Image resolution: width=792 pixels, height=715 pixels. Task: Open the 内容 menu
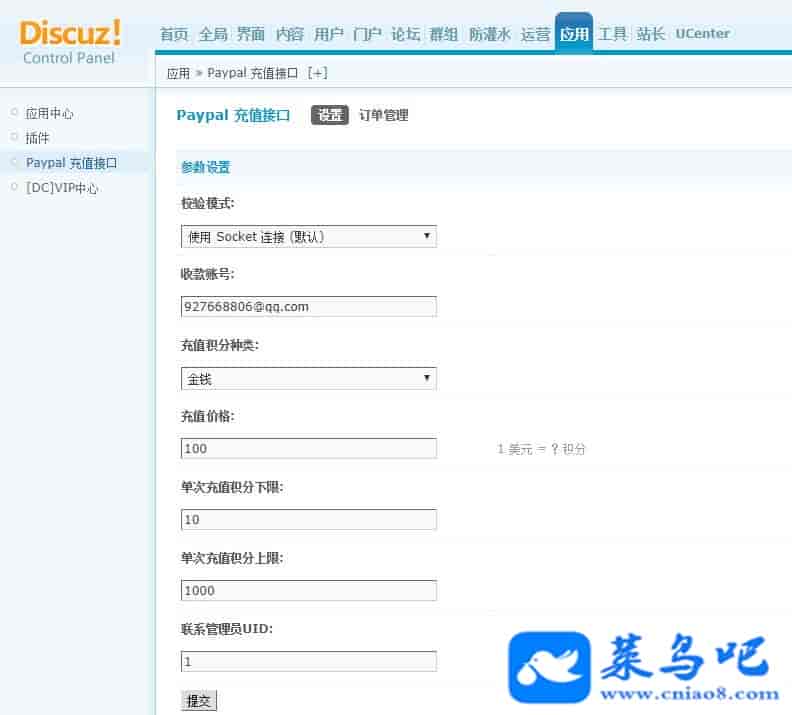pyautogui.click(x=289, y=34)
